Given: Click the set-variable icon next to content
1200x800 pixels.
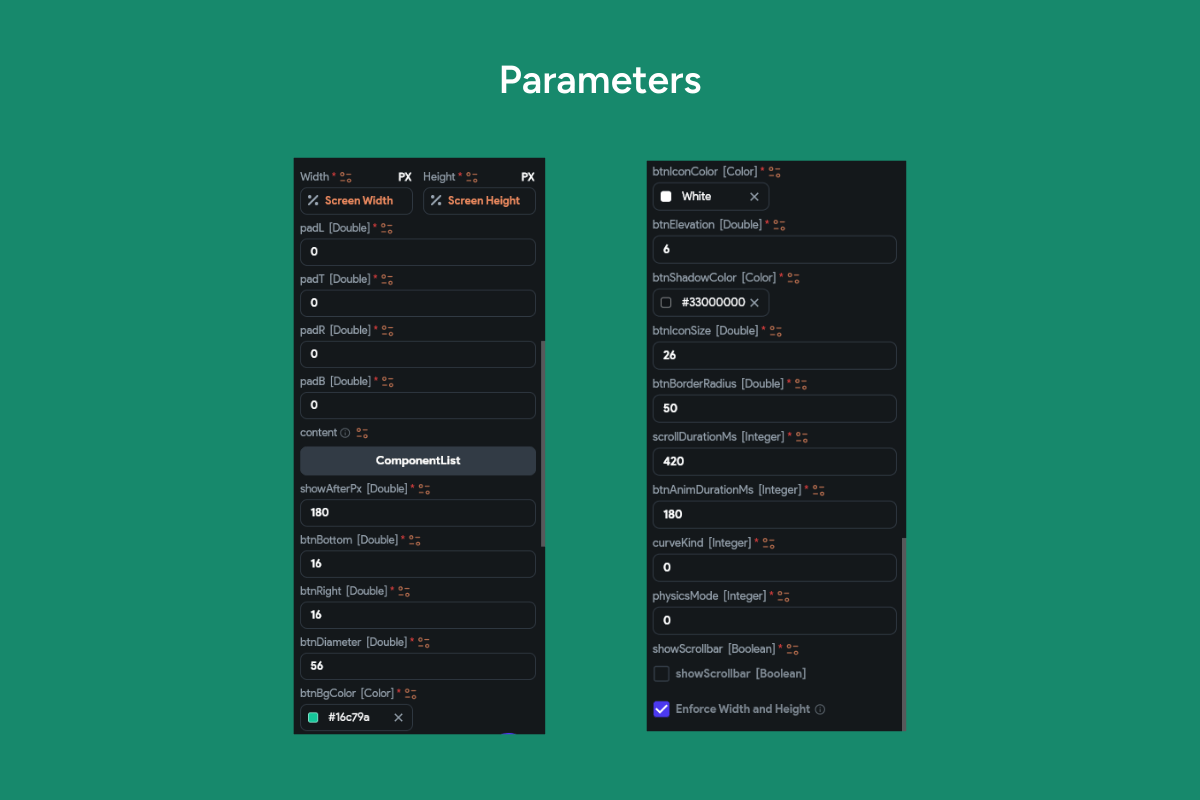Looking at the screenshot, I should pyautogui.click(x=362, y=433).
